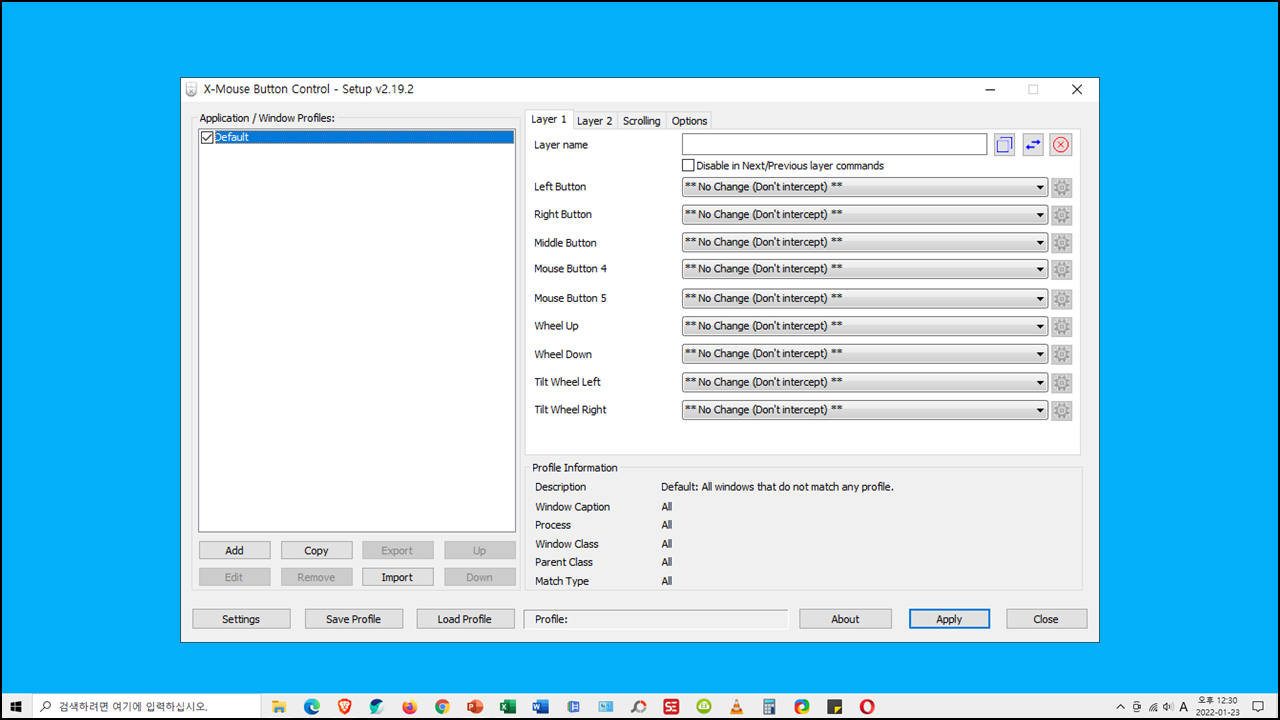The width and height of the screenshot is (1280, 720).
Task: Expand the Mouse Button 5 action dropdown
Action: tap(864, 298)
